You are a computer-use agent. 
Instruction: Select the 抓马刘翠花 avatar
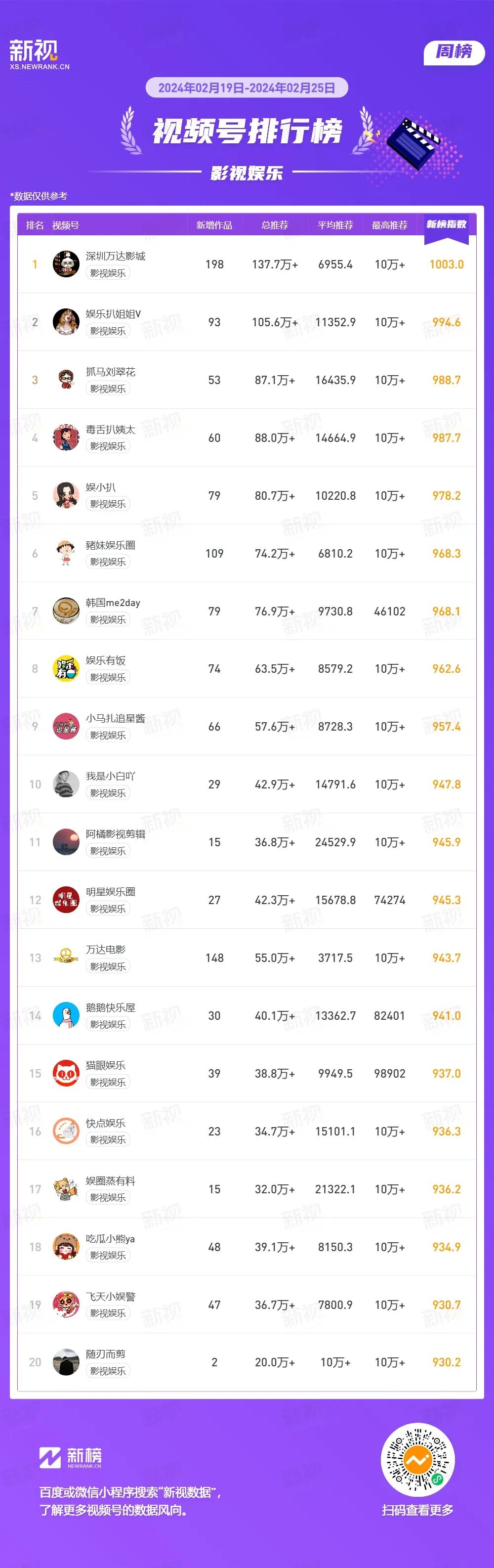tap(66, 380)
